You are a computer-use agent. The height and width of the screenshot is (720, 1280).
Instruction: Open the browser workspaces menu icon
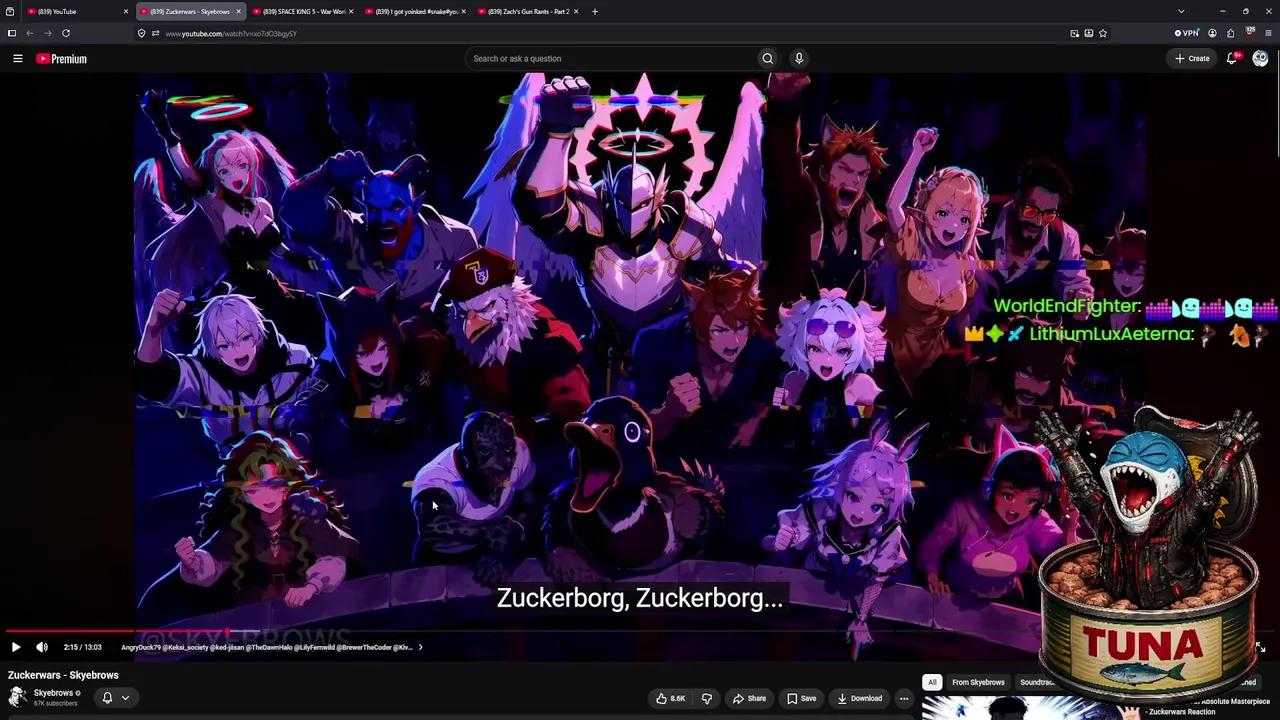point(9,11)
